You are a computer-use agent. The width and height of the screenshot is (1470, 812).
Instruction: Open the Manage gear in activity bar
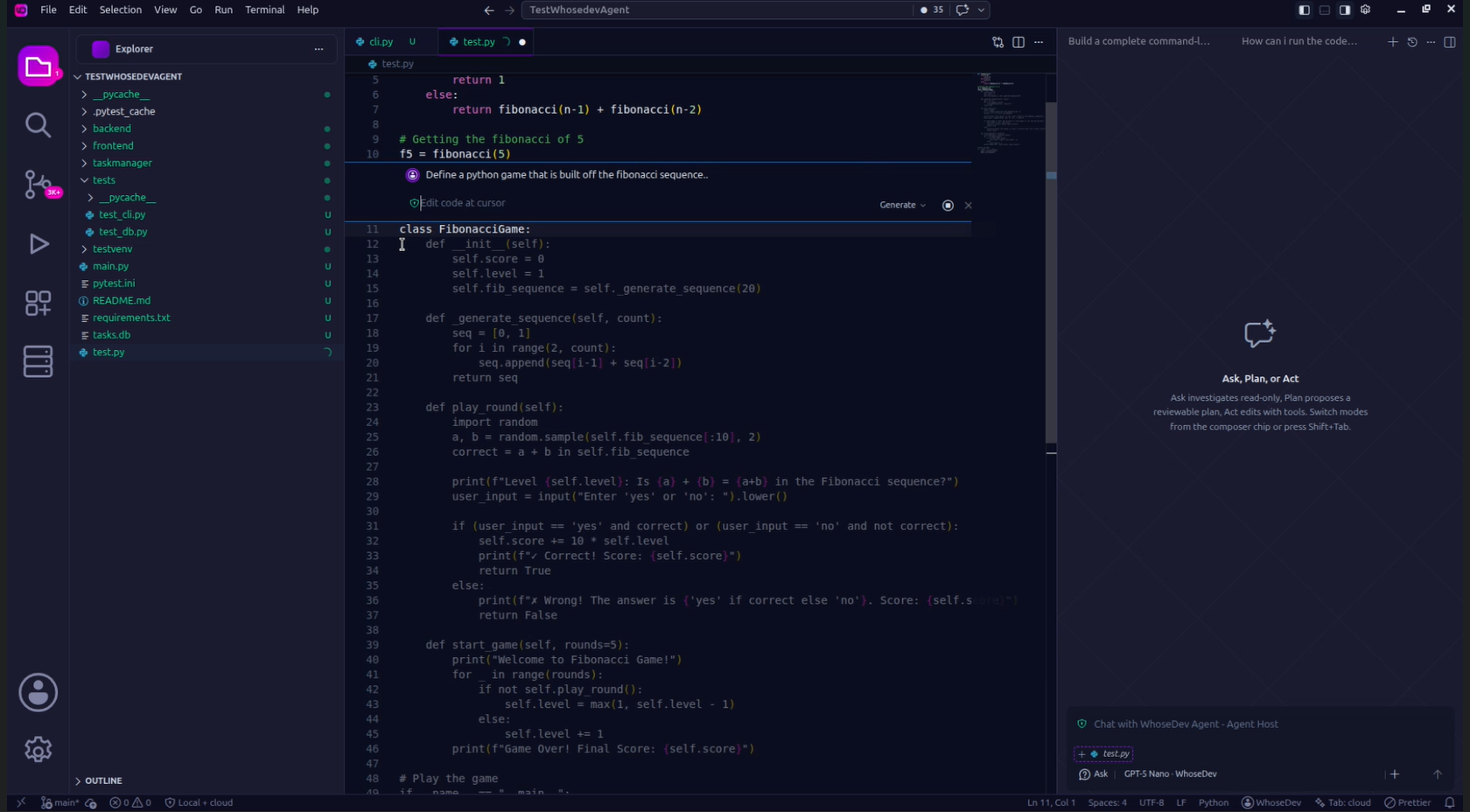click(38, 749)
